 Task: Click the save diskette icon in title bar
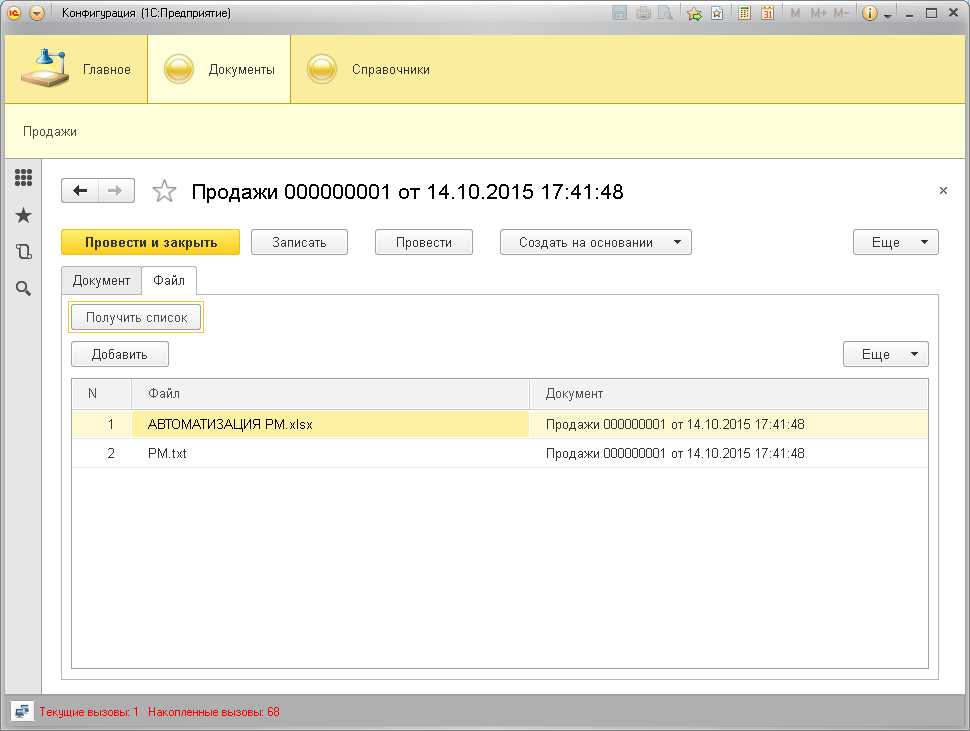619,13
